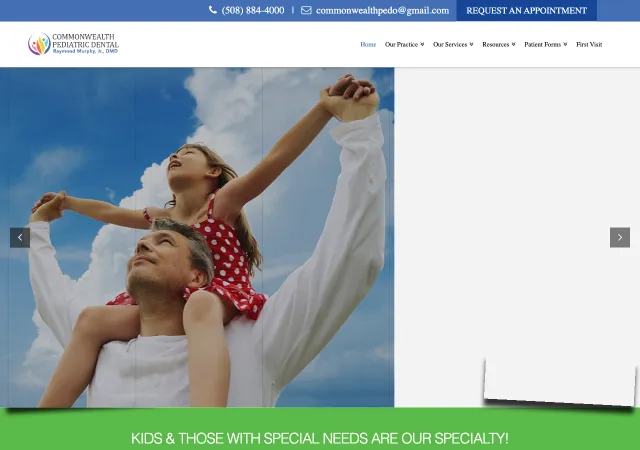Viewport: 640px width, 450px height.
Task: Open Resources menu
Action: pyautogui.click(x=496, y=45)
